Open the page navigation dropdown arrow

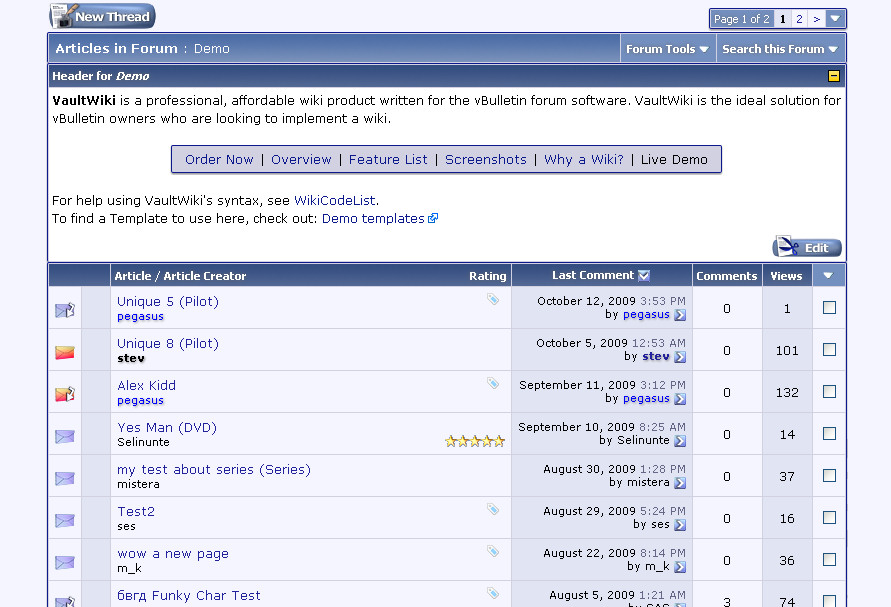click(836, 19)
